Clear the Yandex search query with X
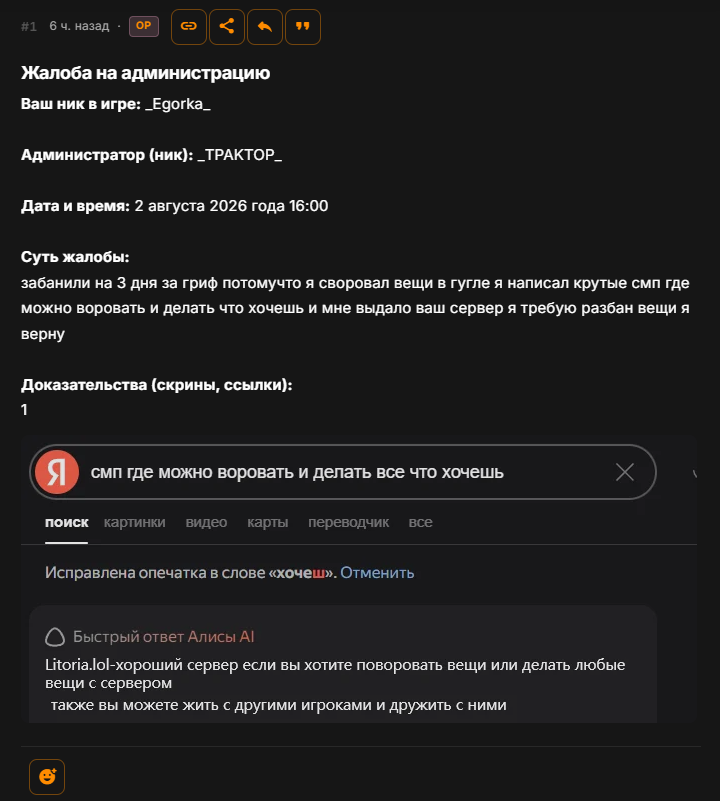Image resolution: width=720 pixels, height=801 pixels. (x=624, y=472)
